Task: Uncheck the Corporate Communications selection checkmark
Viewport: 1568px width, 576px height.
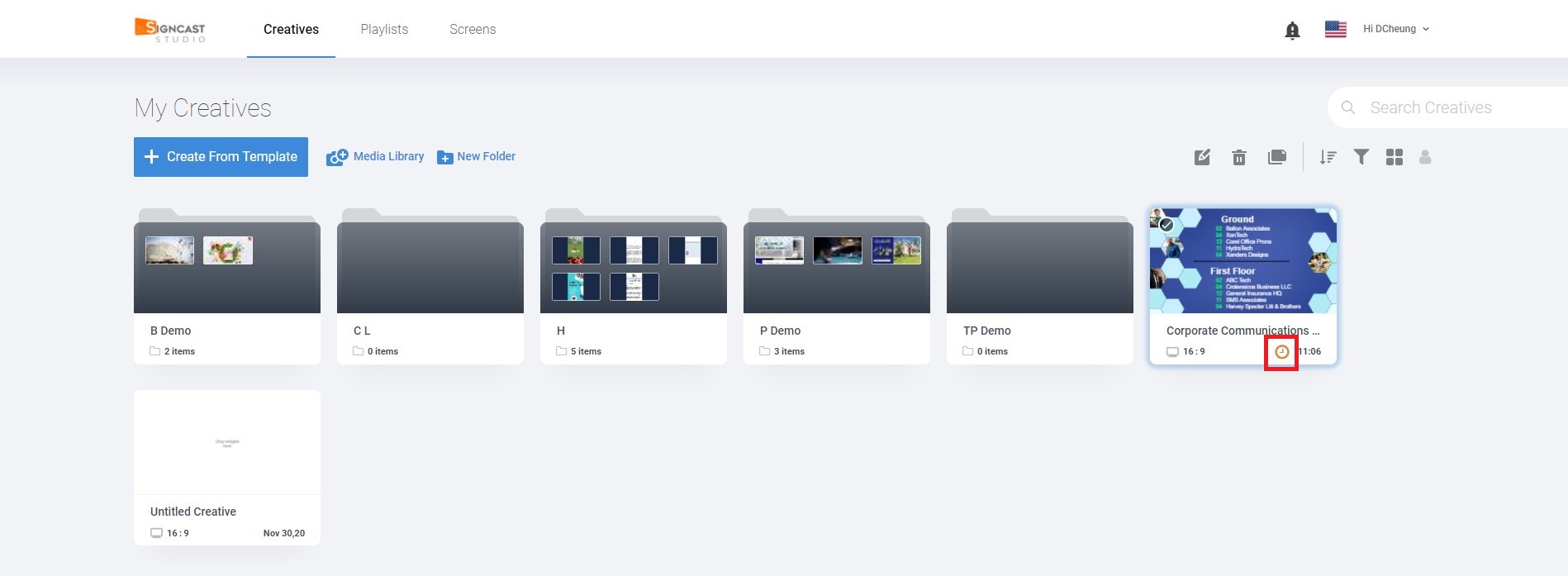Action: pyautogui.click(x=1166, y=225)
